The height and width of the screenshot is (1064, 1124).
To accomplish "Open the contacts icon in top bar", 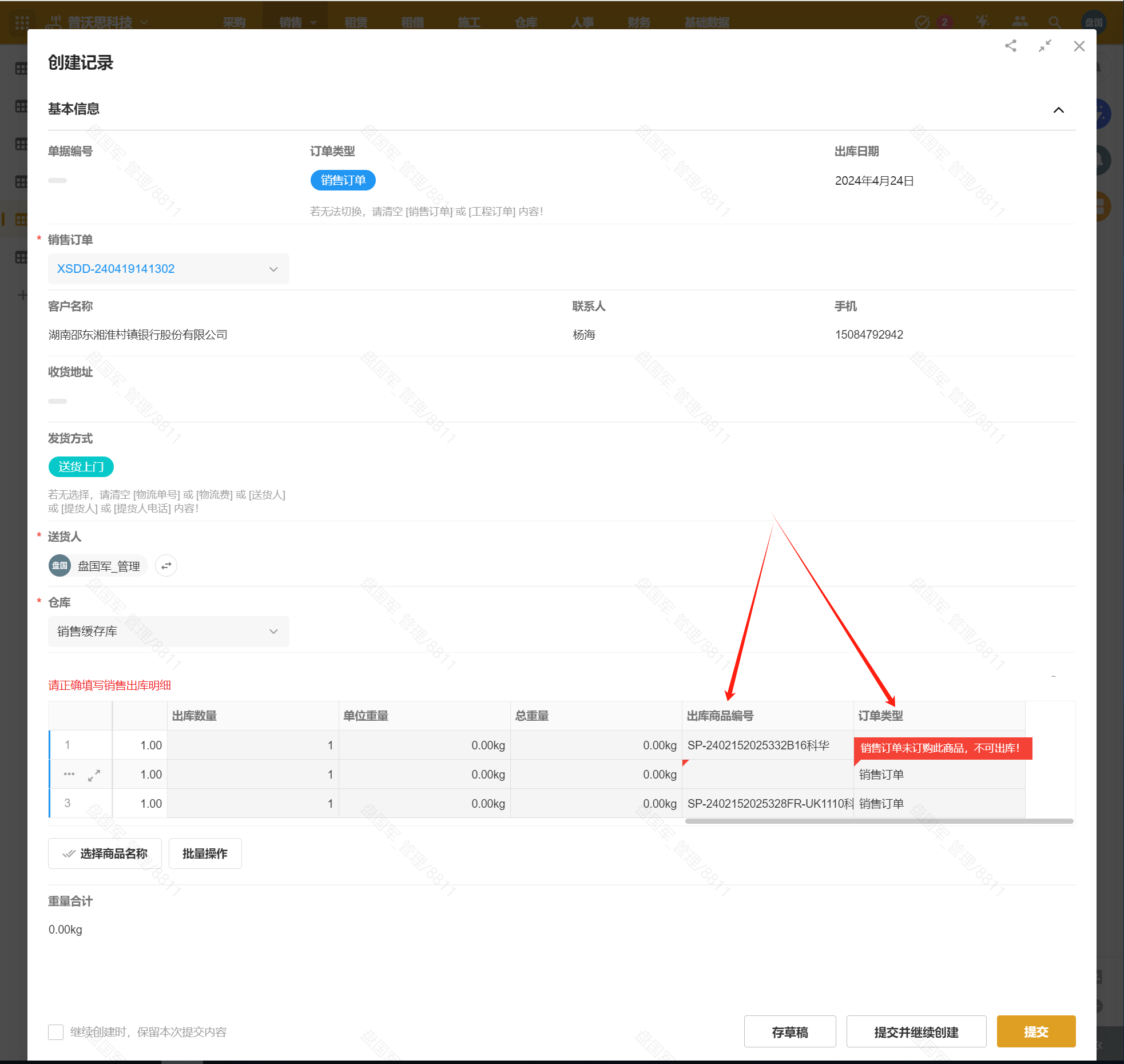I will [1019, 22].
